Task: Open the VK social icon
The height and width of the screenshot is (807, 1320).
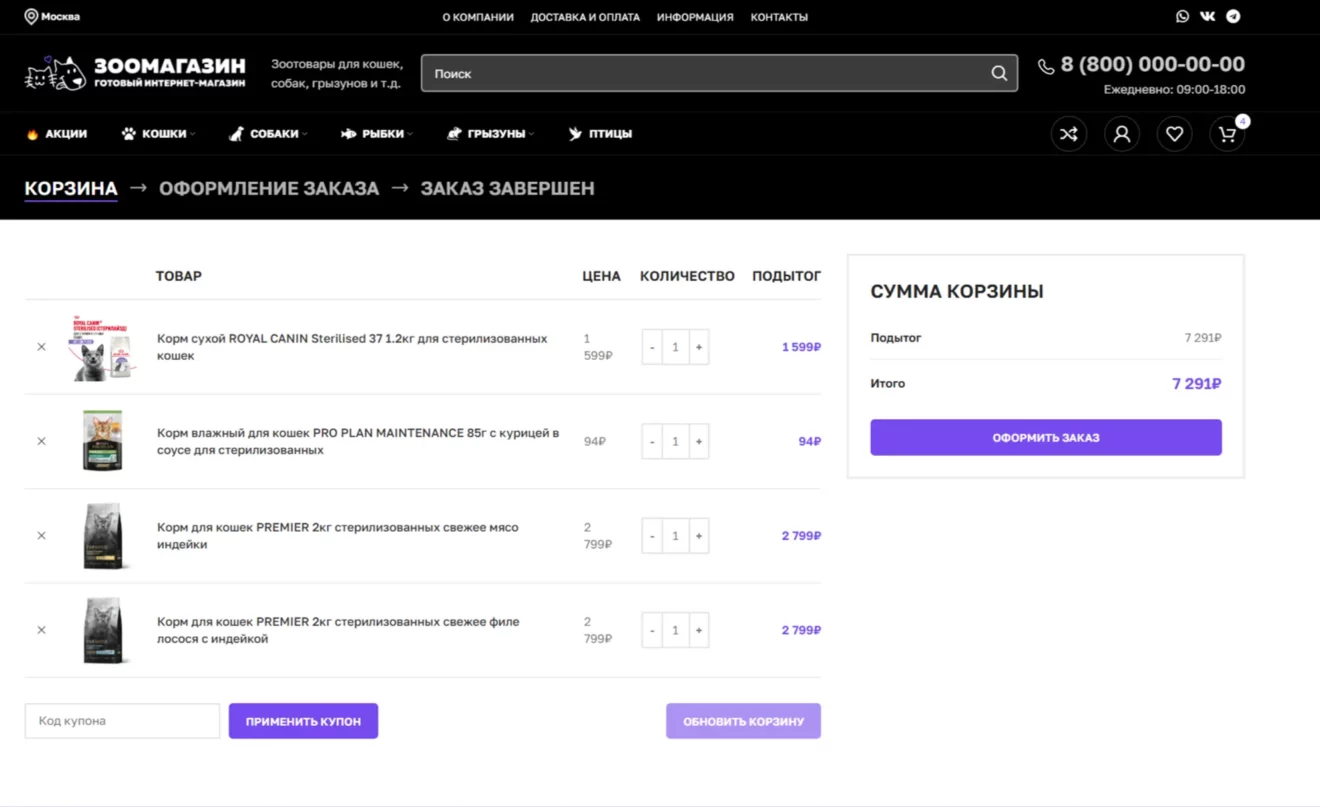Action: coord(1208,16)
